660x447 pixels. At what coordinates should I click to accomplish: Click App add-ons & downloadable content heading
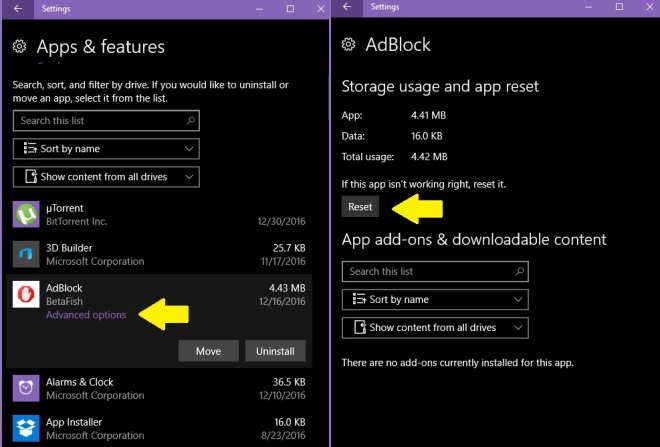pos(474,239)
